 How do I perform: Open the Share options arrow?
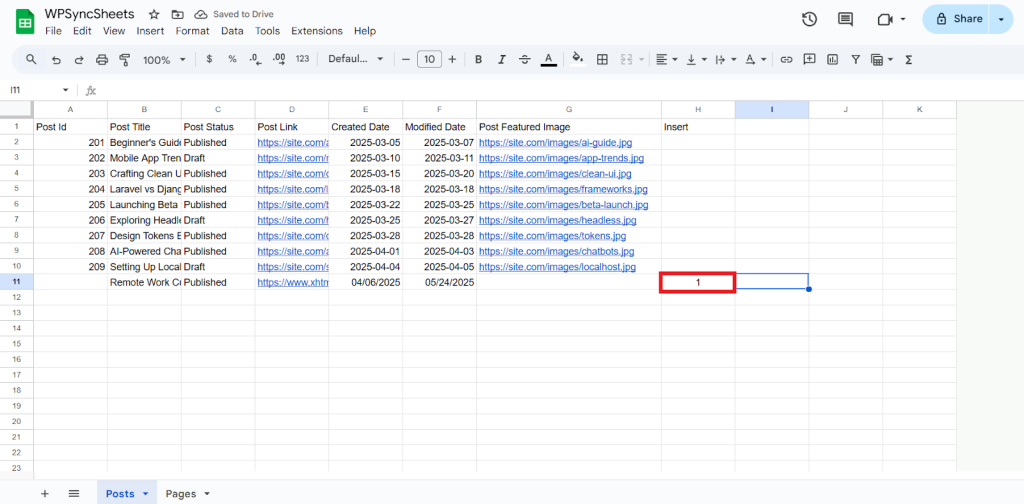[x=1000, y=19]
